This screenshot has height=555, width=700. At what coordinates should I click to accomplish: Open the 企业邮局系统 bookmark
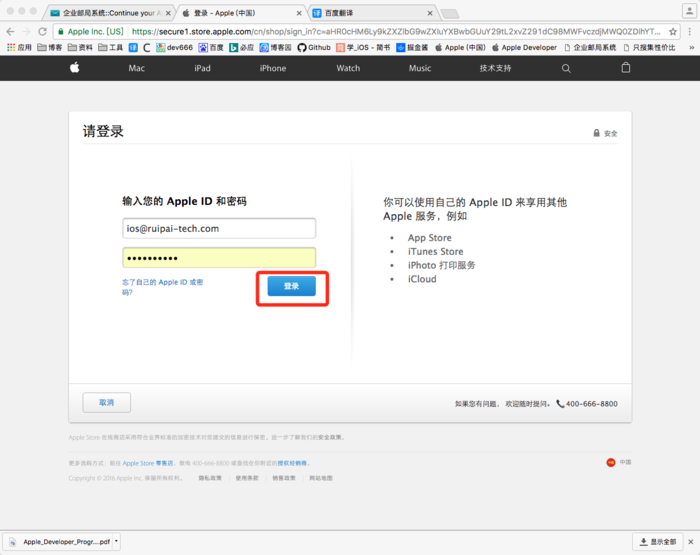pos(590,47)
